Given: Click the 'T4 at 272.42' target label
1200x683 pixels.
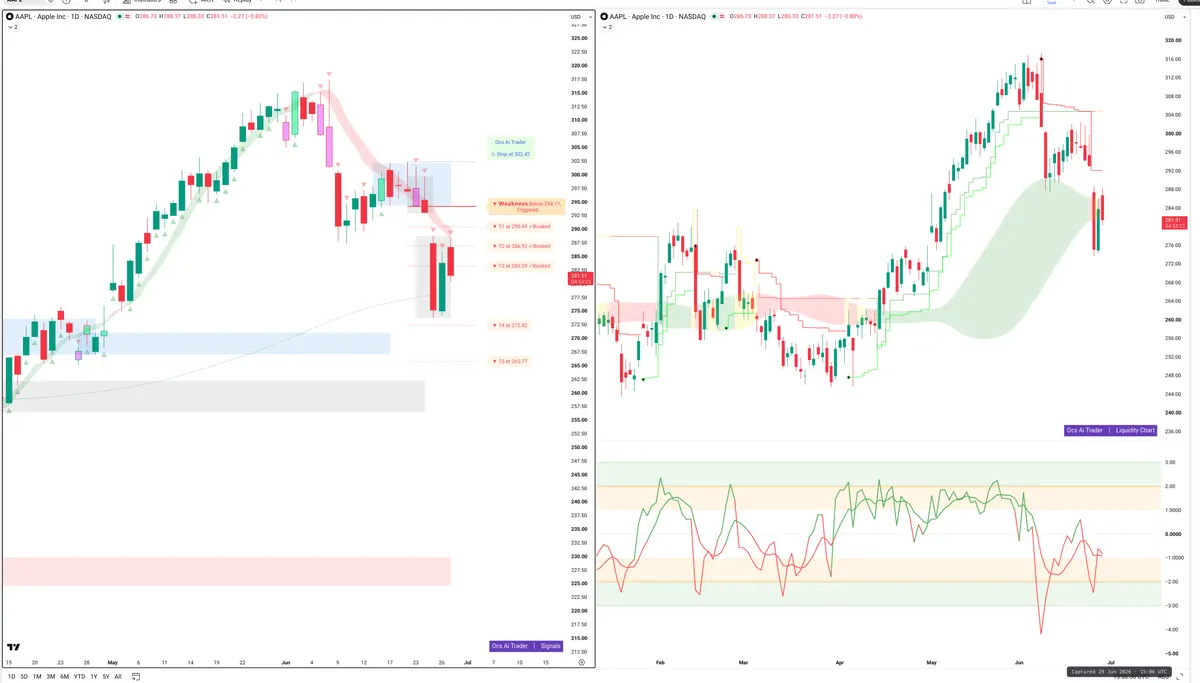Looking at the screenshot, I should tap(510, 325).
